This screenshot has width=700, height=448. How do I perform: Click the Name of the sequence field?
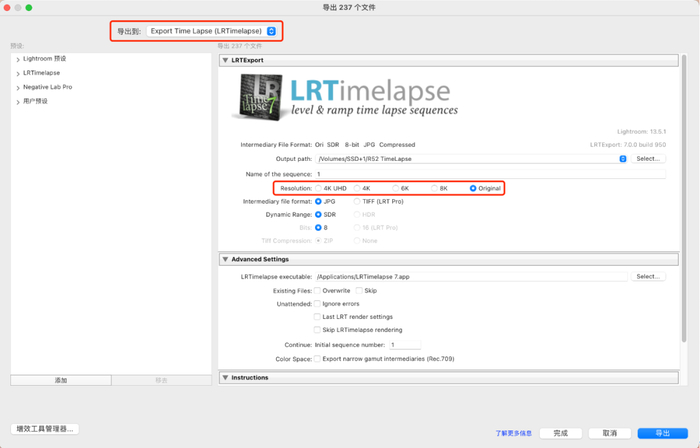pyautogui.click(x=490, y=174)
